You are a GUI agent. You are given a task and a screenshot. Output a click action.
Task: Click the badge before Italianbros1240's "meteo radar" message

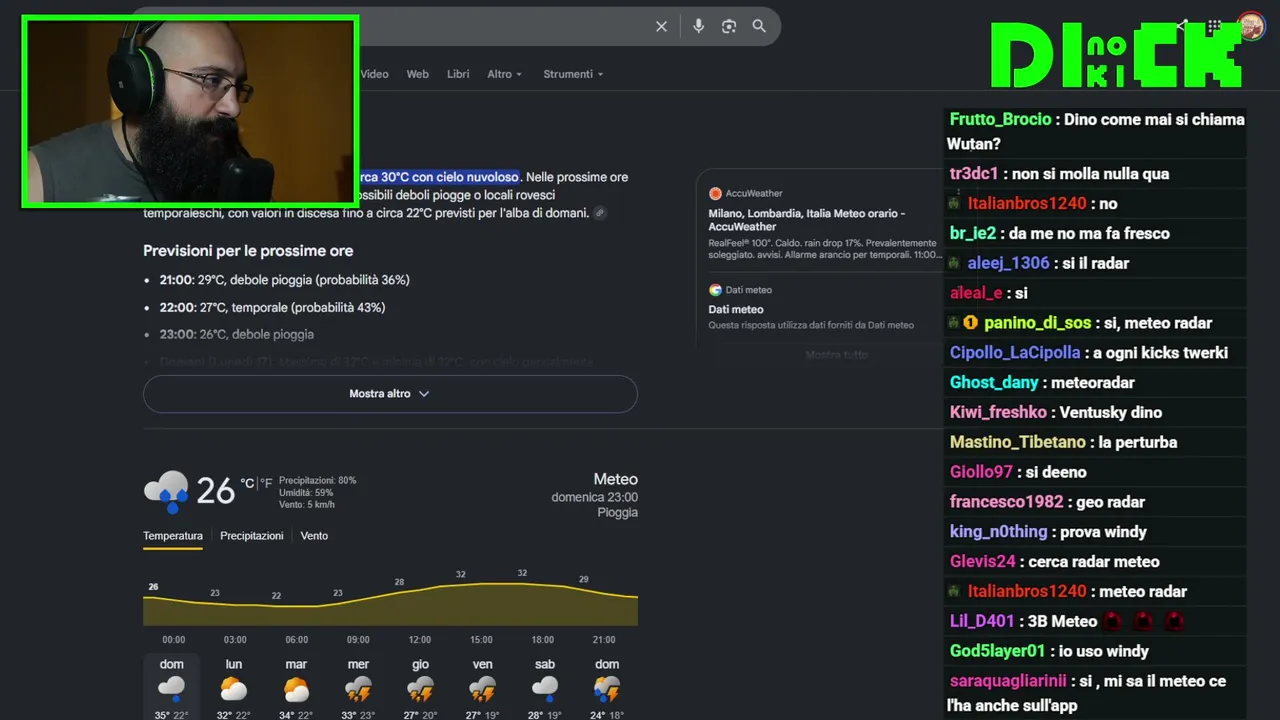[955, 591]
